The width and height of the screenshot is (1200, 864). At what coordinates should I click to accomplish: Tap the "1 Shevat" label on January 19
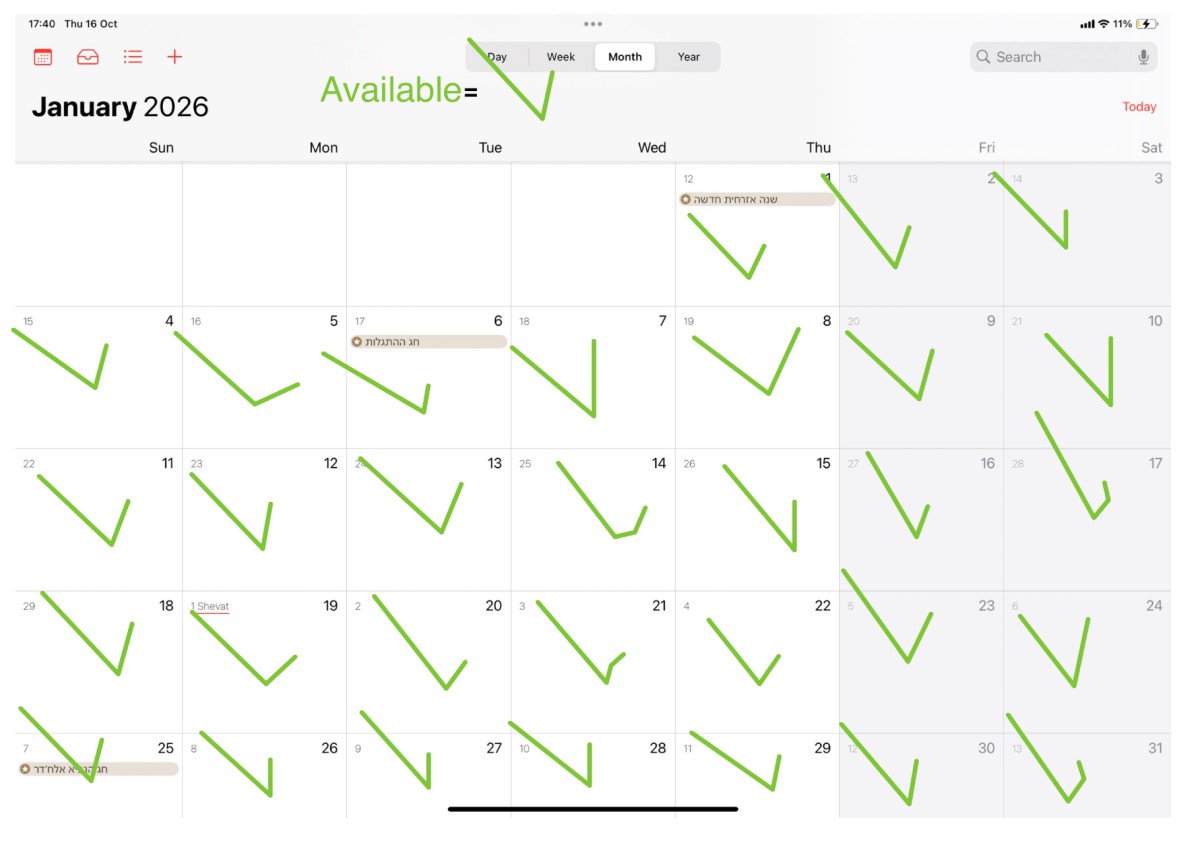210,607
